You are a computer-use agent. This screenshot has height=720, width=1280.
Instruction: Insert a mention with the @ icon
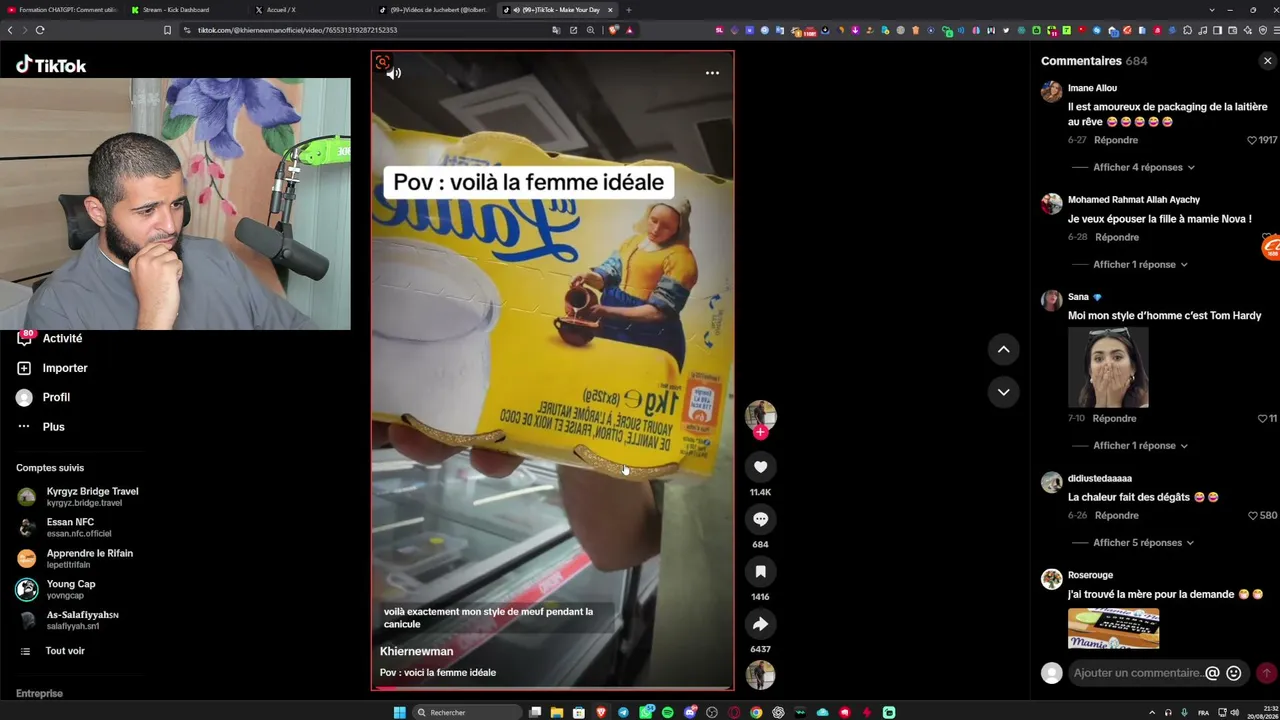tap(1212, 673)
